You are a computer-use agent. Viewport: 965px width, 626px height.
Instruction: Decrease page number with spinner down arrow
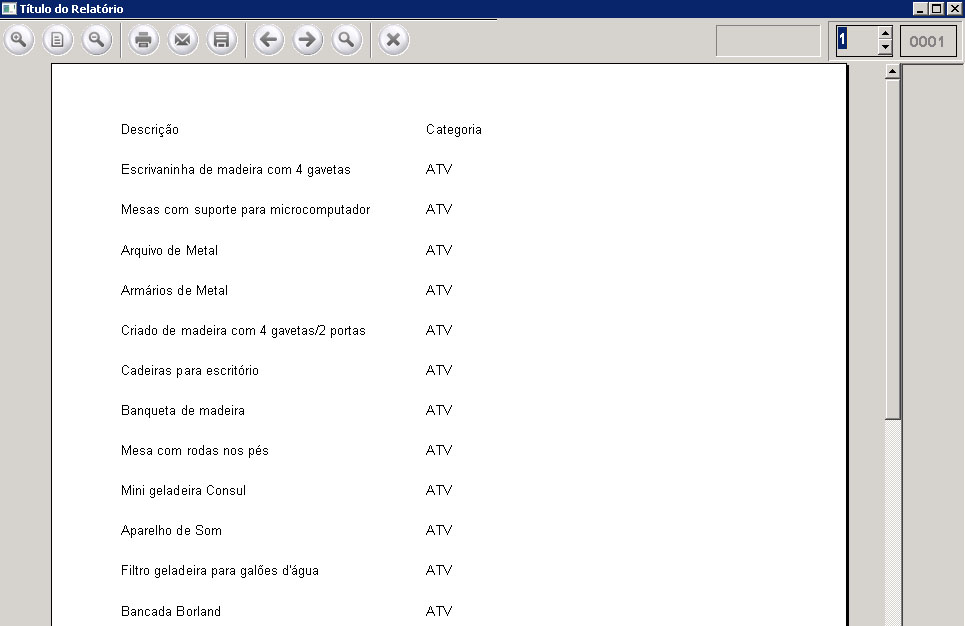point(885,48)
